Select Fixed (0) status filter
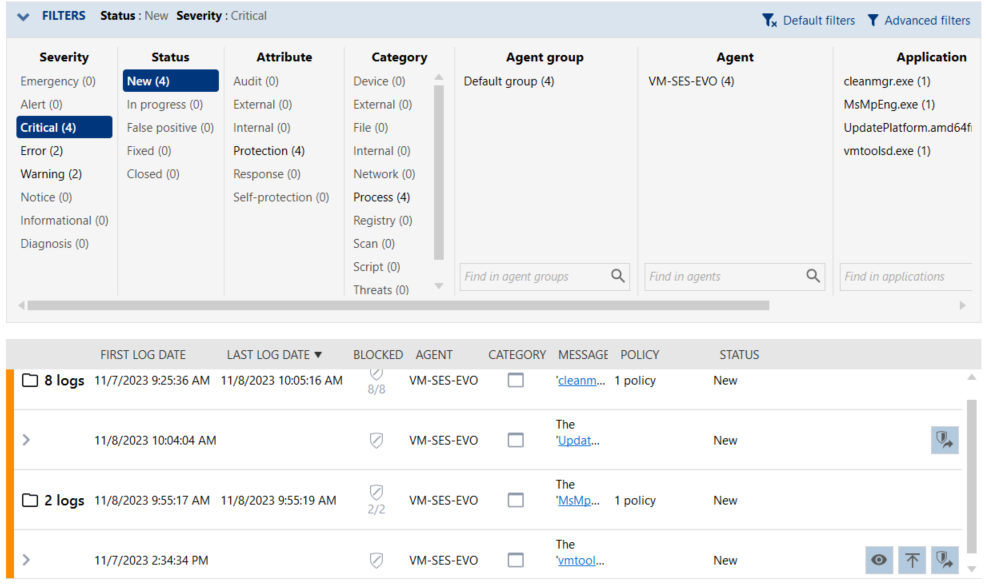 click(149, 151)
